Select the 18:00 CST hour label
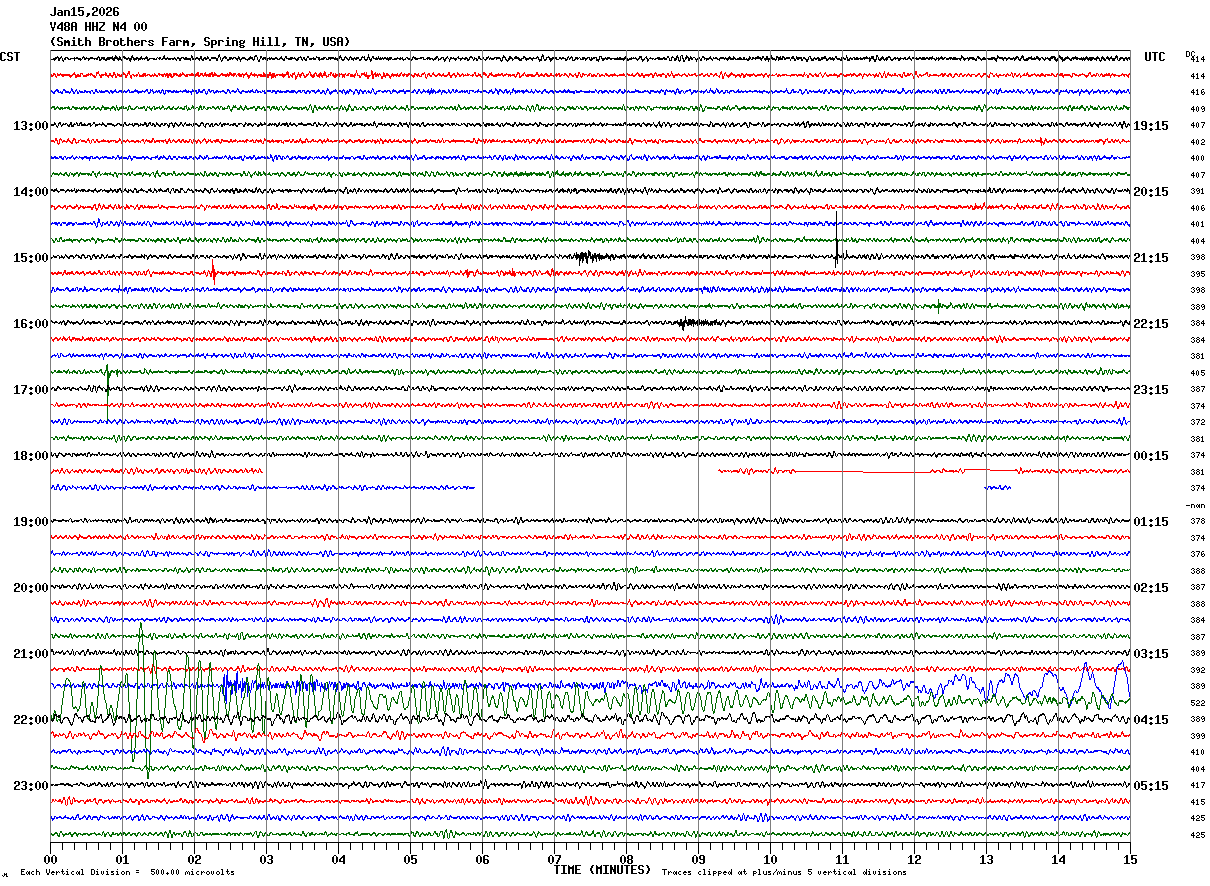 point(30,456)
